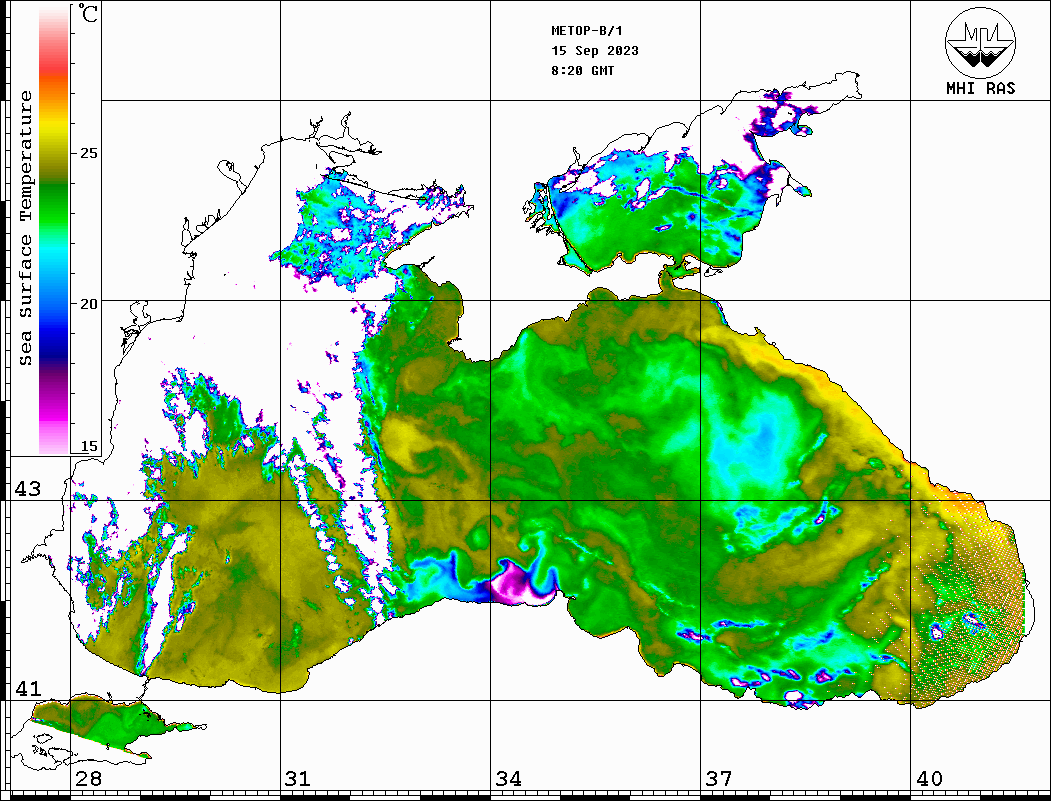Click the 43 latitude label
The image size is (1051, 801).
[27, 489]
